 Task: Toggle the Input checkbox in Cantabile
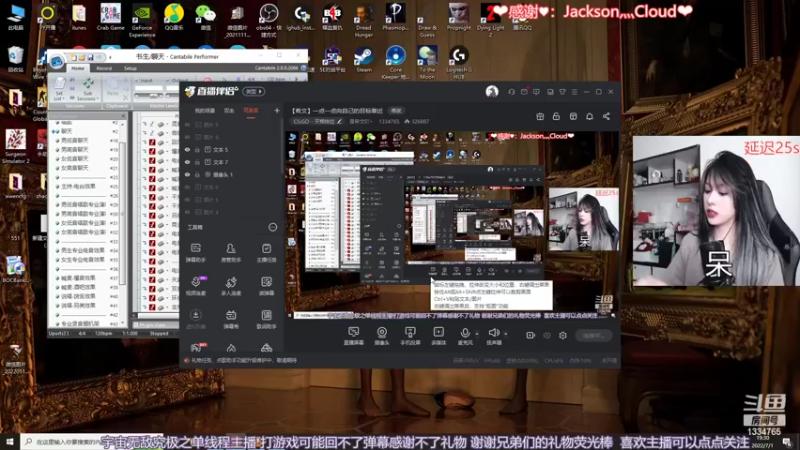point(137,81)
